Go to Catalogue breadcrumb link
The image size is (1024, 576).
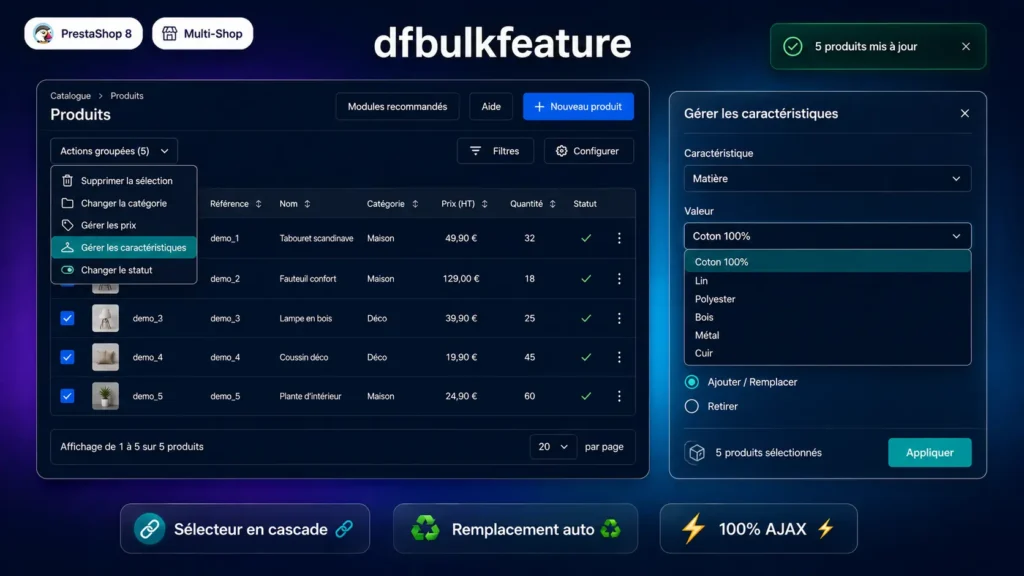click(x=71, y=96)
